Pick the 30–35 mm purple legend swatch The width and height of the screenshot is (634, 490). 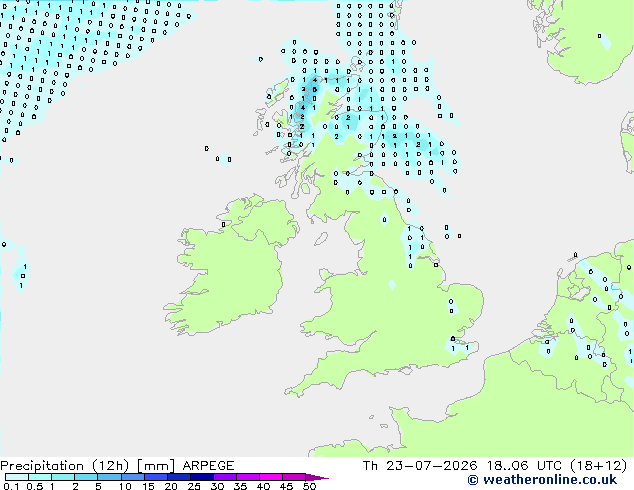(225, 477)
